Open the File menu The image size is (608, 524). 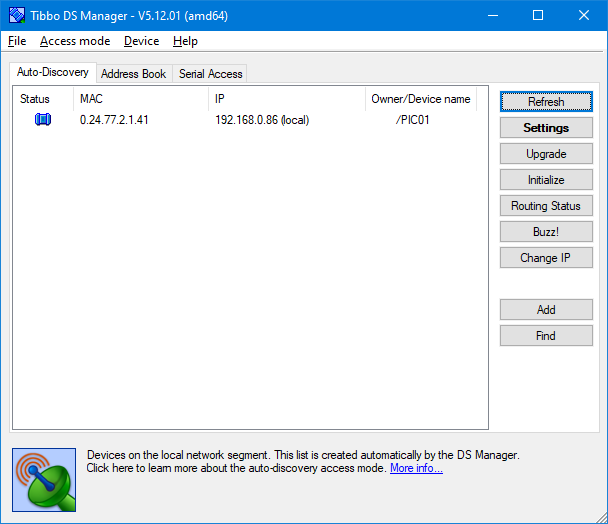(x=17, y=41)
